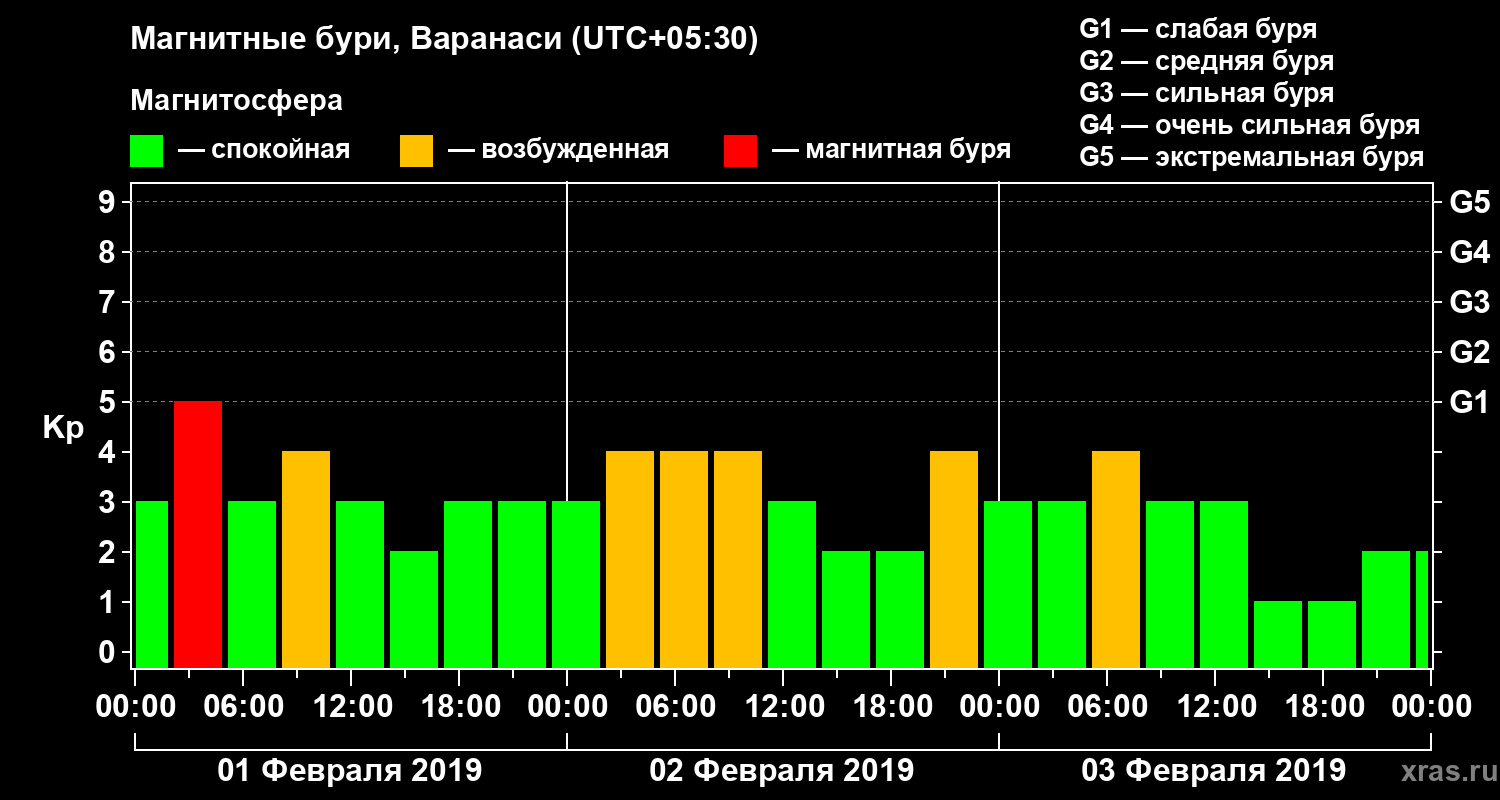Click the 'G3 — сильная буря' legend line

click(x=1206, y=92)
